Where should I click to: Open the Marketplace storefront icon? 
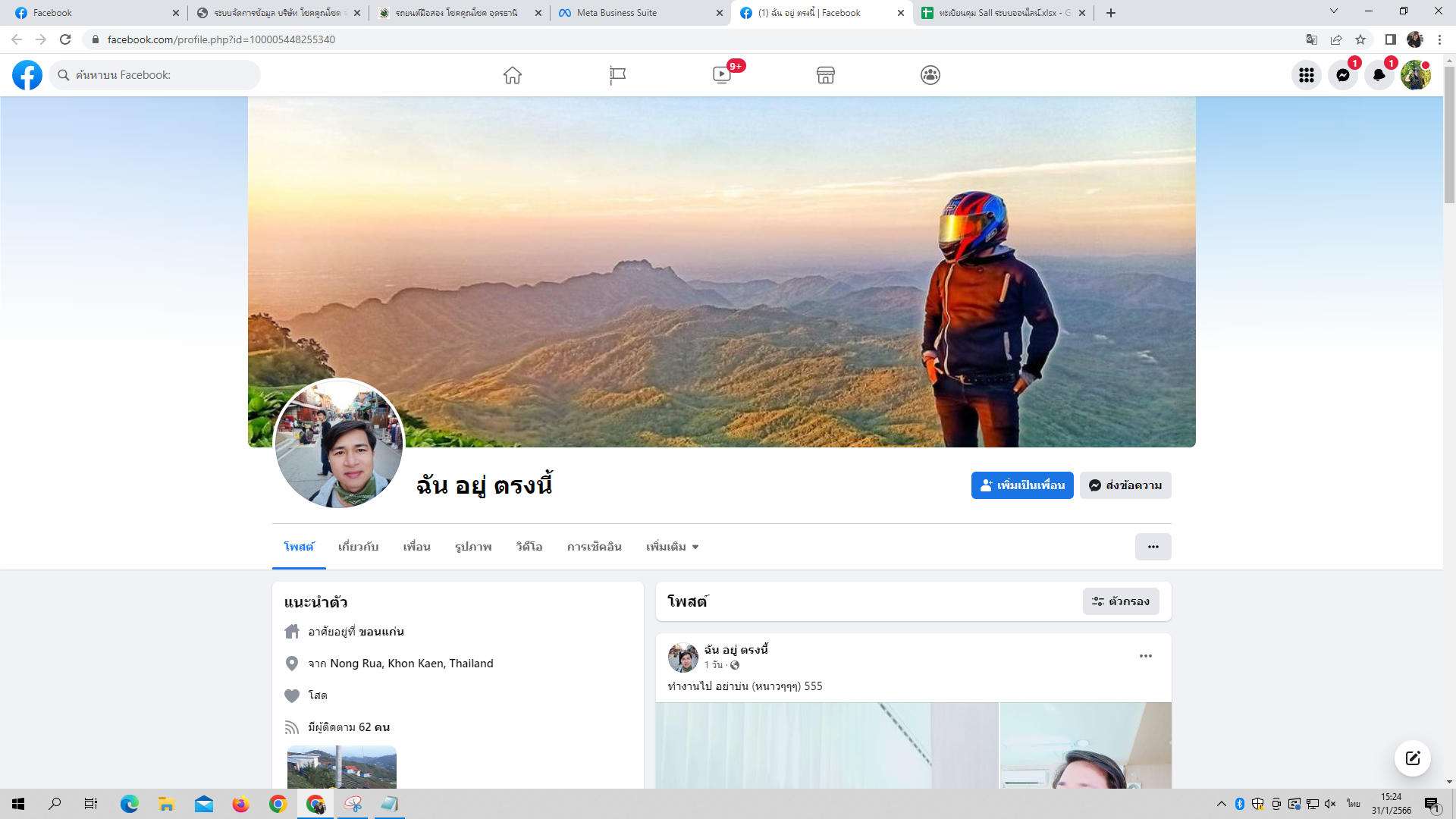[x=826, y=75]
